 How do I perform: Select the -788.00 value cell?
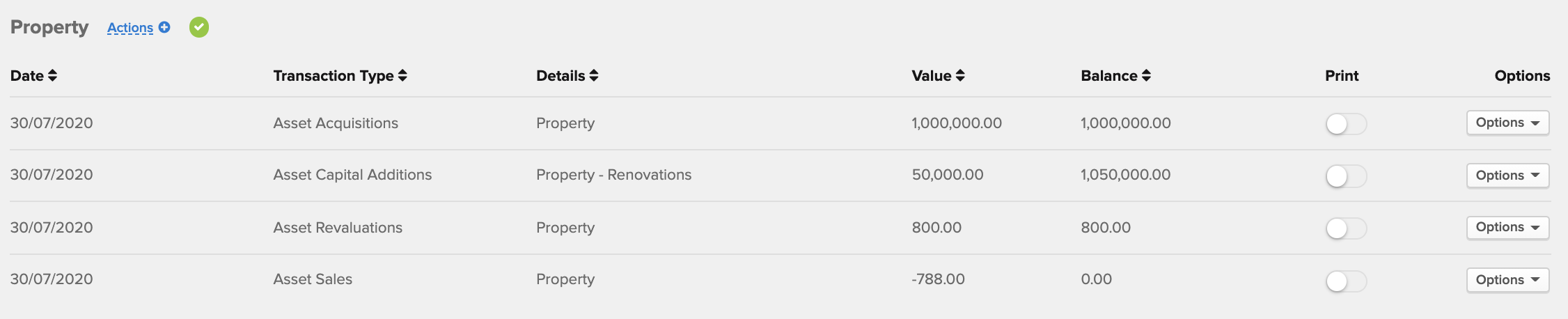938,279
